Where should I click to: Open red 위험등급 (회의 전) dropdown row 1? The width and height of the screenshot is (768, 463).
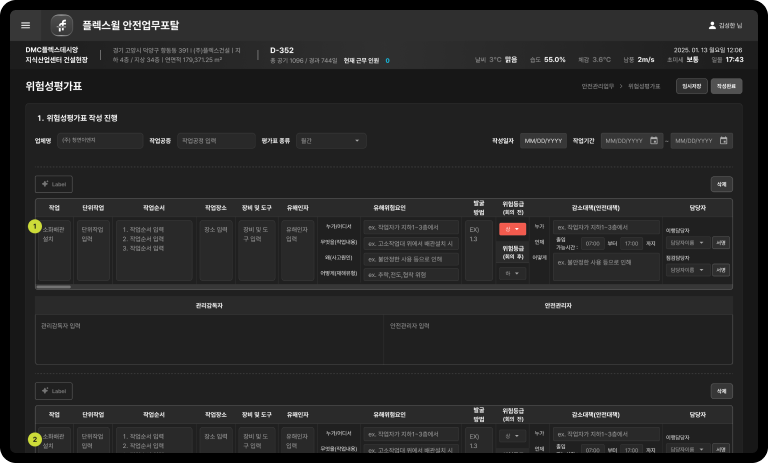click(x=513, y=229)
